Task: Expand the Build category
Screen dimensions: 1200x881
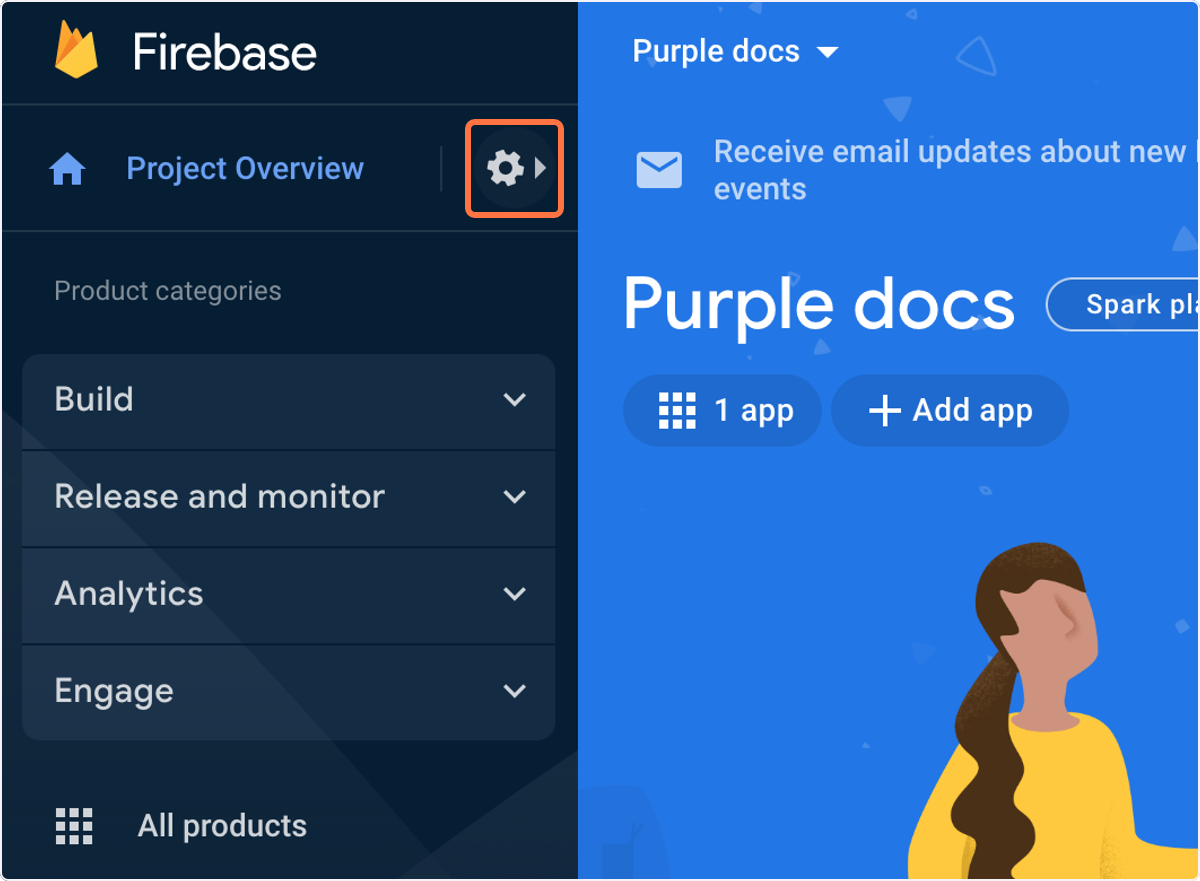Action: 288,400
